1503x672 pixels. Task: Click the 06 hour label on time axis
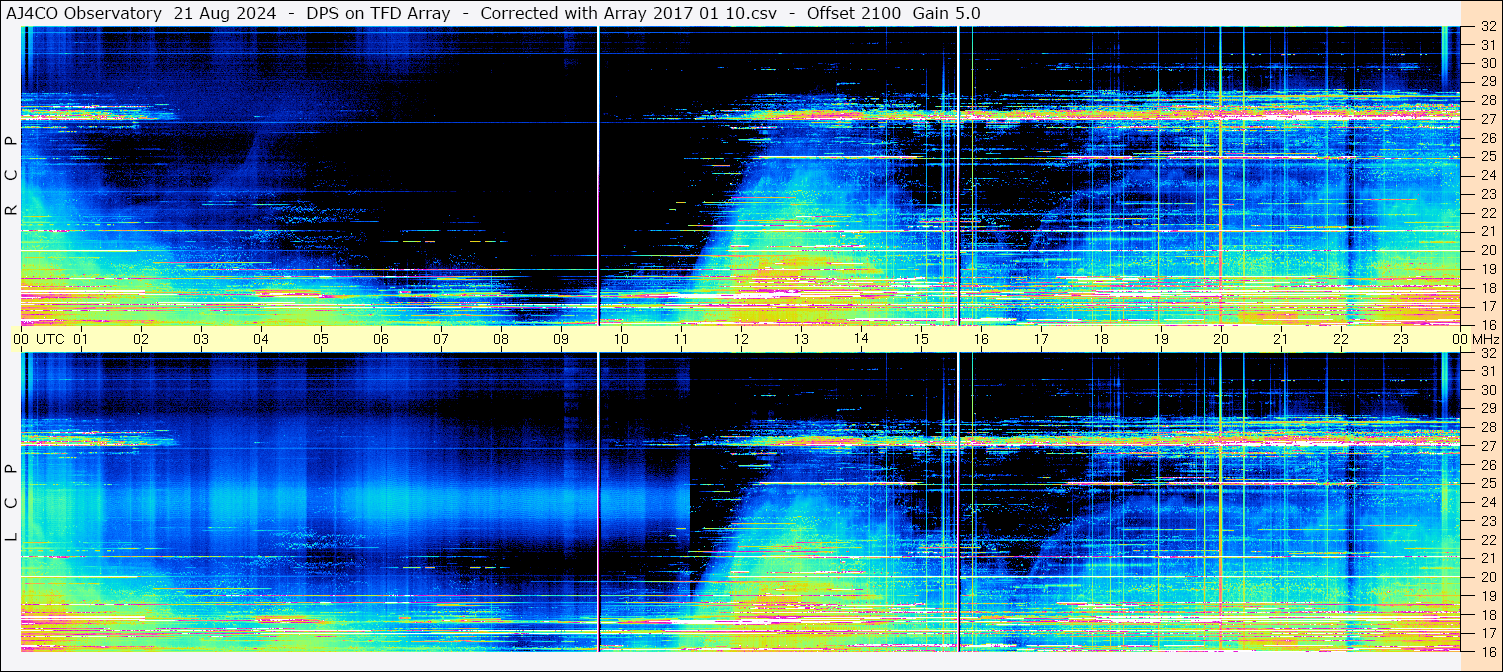381,339
